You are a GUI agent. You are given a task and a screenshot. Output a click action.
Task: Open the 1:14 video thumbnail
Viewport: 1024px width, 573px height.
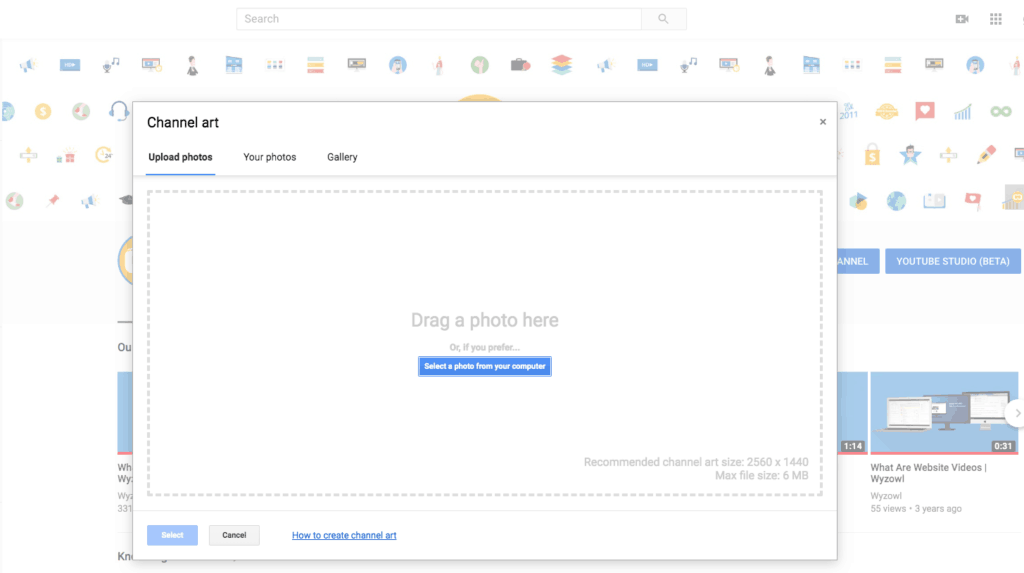pos(852,412)
